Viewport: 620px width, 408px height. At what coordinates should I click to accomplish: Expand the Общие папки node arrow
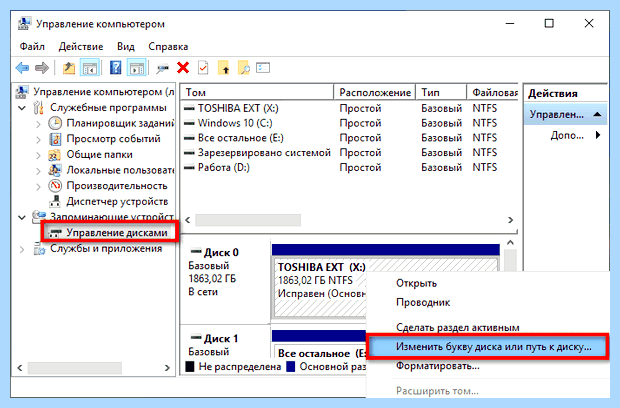(38, 155)
